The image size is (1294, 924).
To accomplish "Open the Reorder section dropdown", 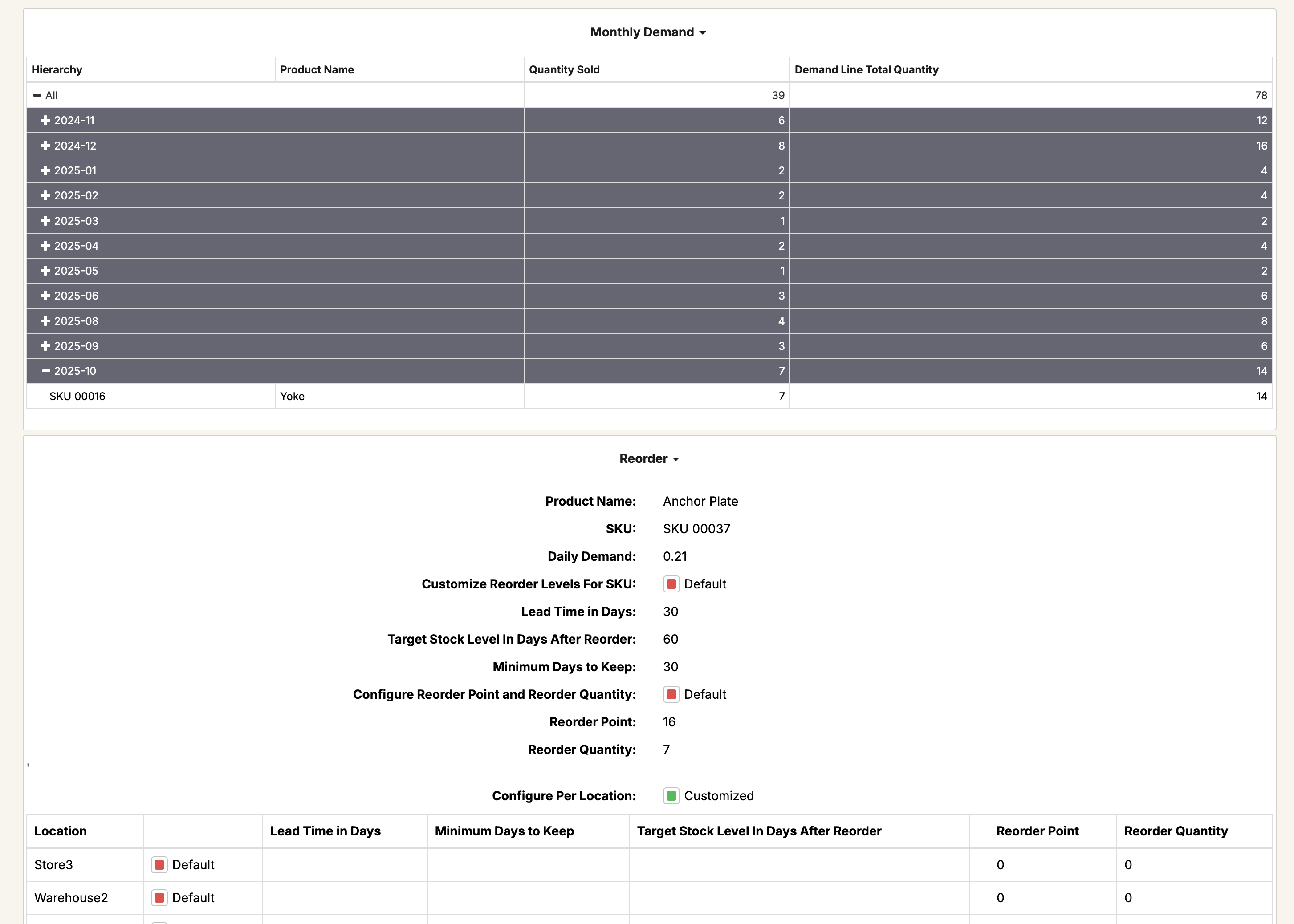I will (649, 458).
